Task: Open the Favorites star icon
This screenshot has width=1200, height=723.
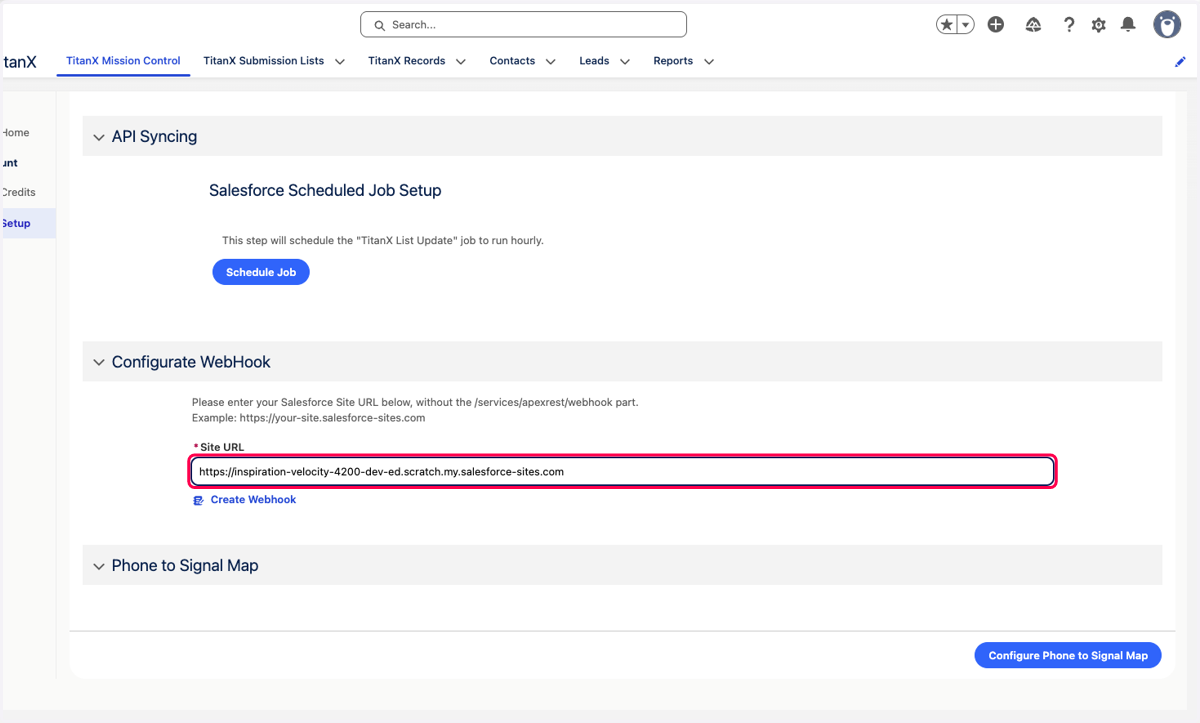Action: pyautogui.click(x=946, y=25)
